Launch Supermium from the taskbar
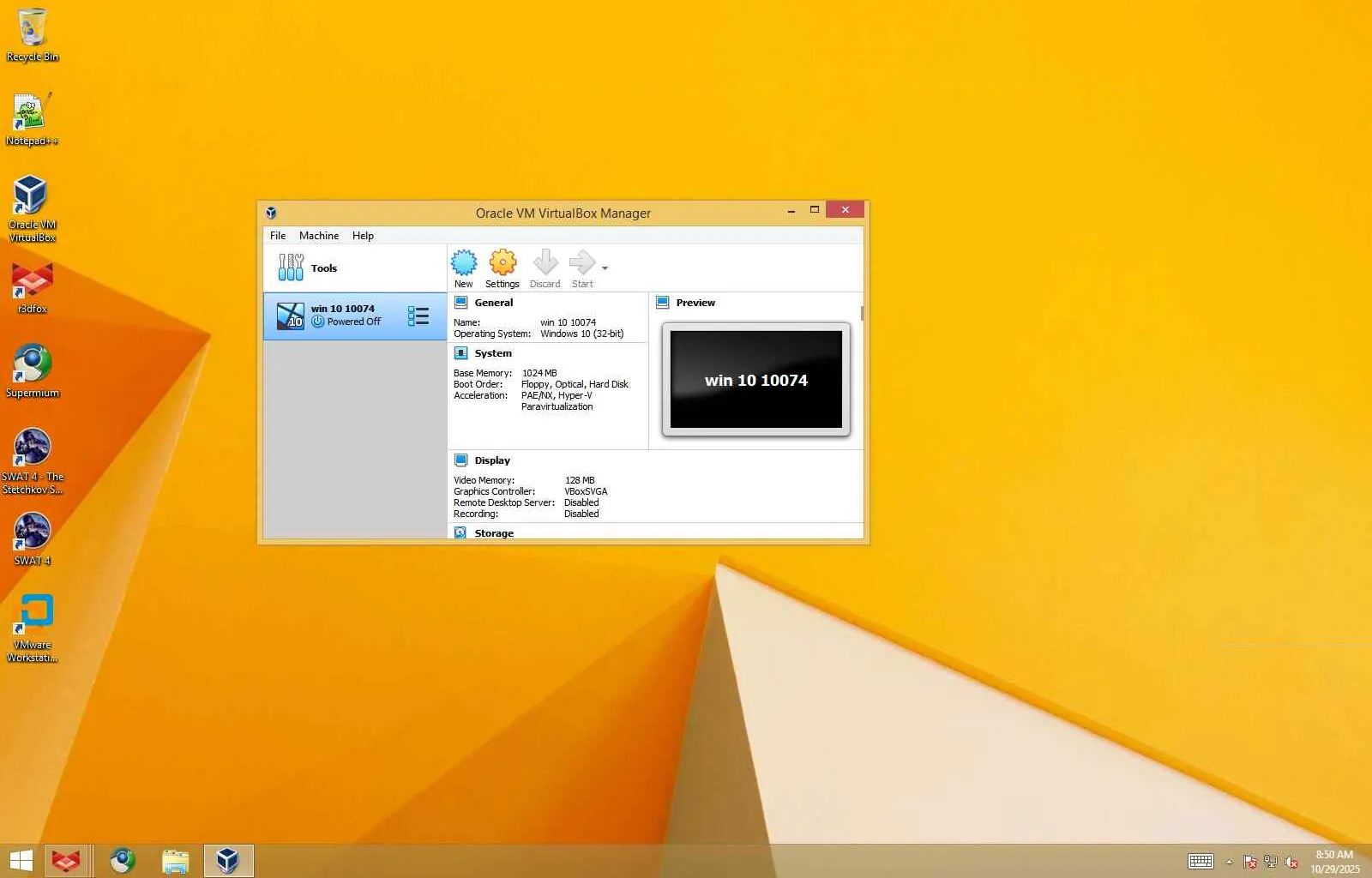Viewport: 1372px width, 878px height. (x=123, y=861)
